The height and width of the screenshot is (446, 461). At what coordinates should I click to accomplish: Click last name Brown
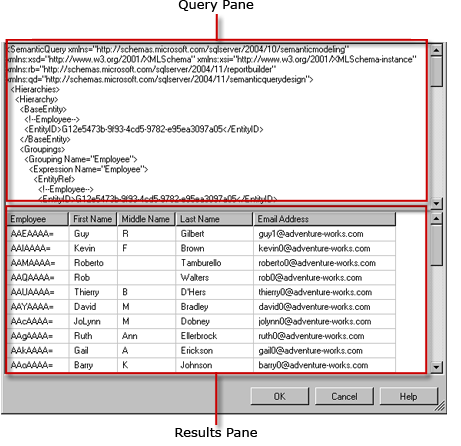[x=192, y=248]
